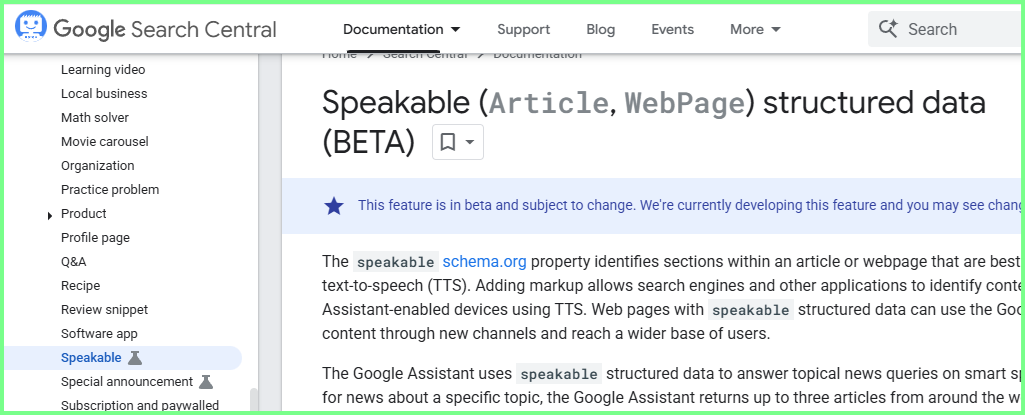Click the beaker icon next to Special announcement
Image resolution: width=1025 pixels, height=415 pixels.
tap(206, 382)
